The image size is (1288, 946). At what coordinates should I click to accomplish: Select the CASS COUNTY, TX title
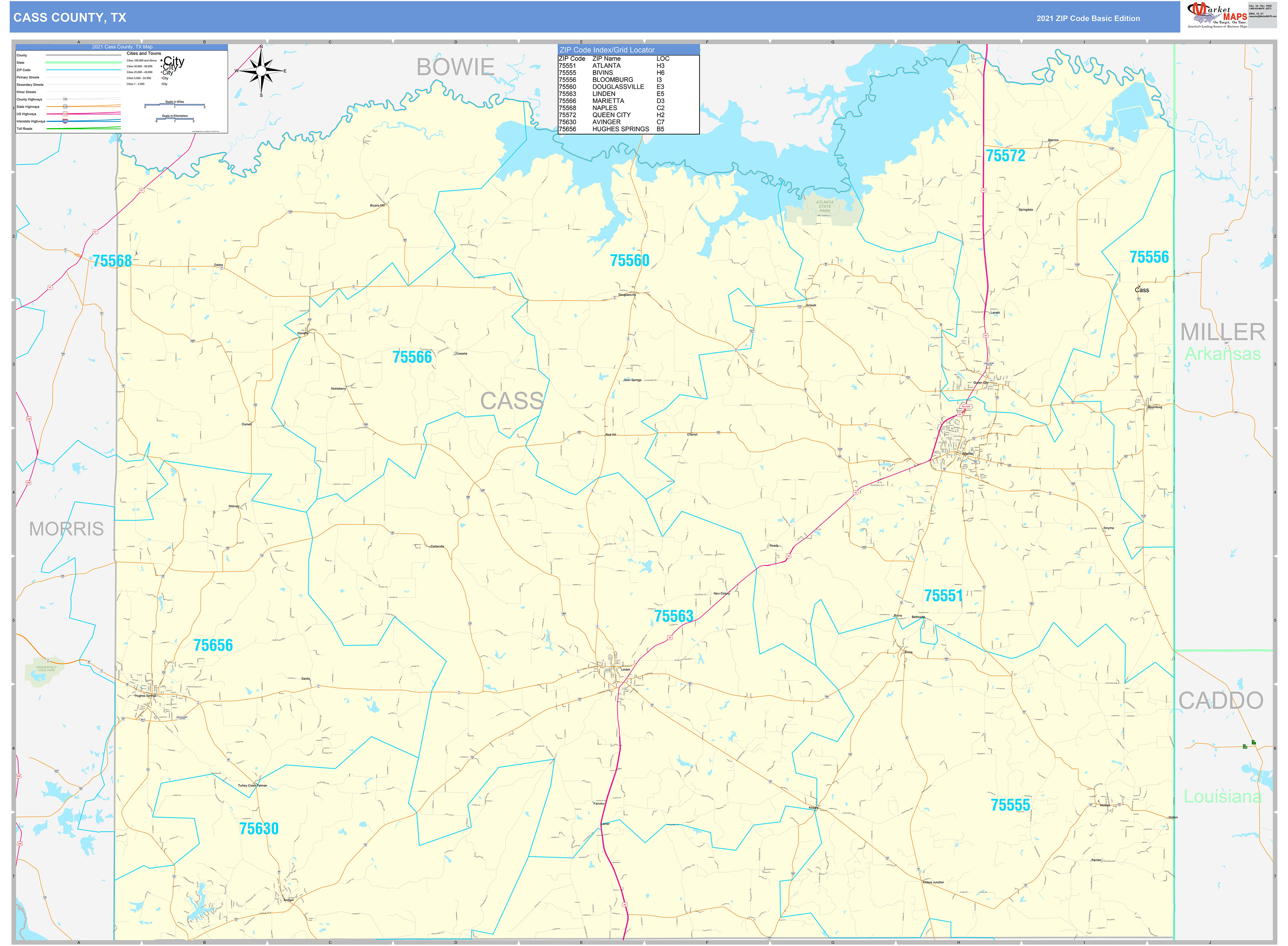coord(70,18)
